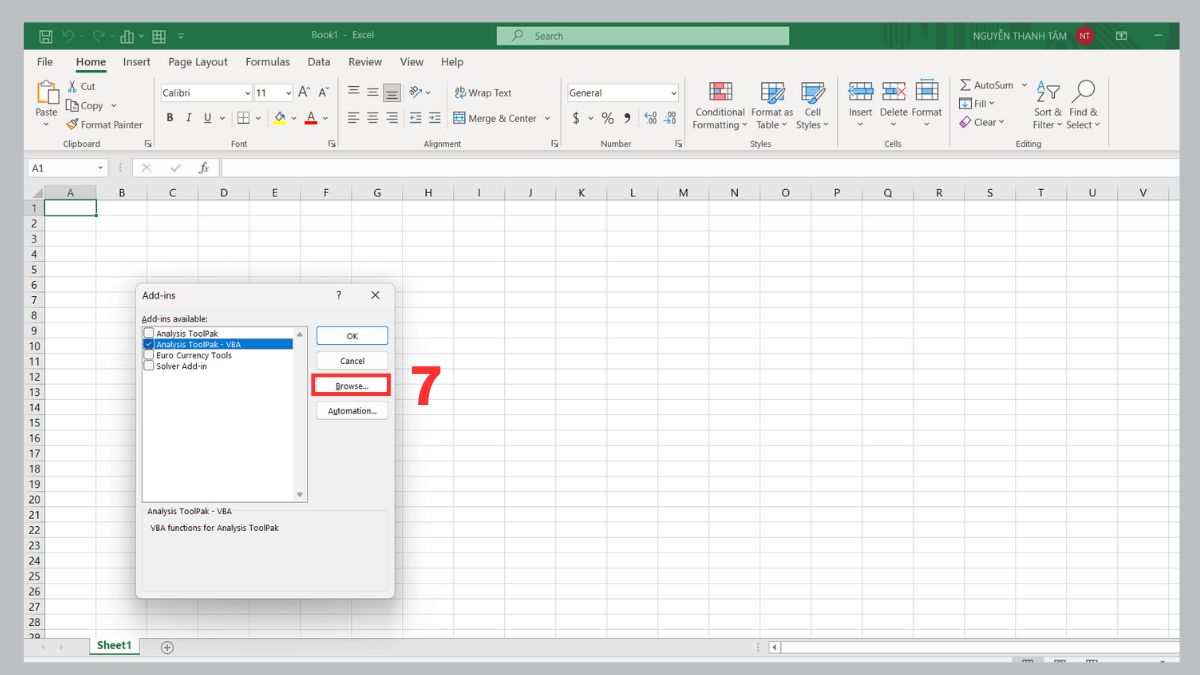Click the Fill Color bucket swatch
The image size is (1200, 675).
pyautogui.click(x=280, y=118)
